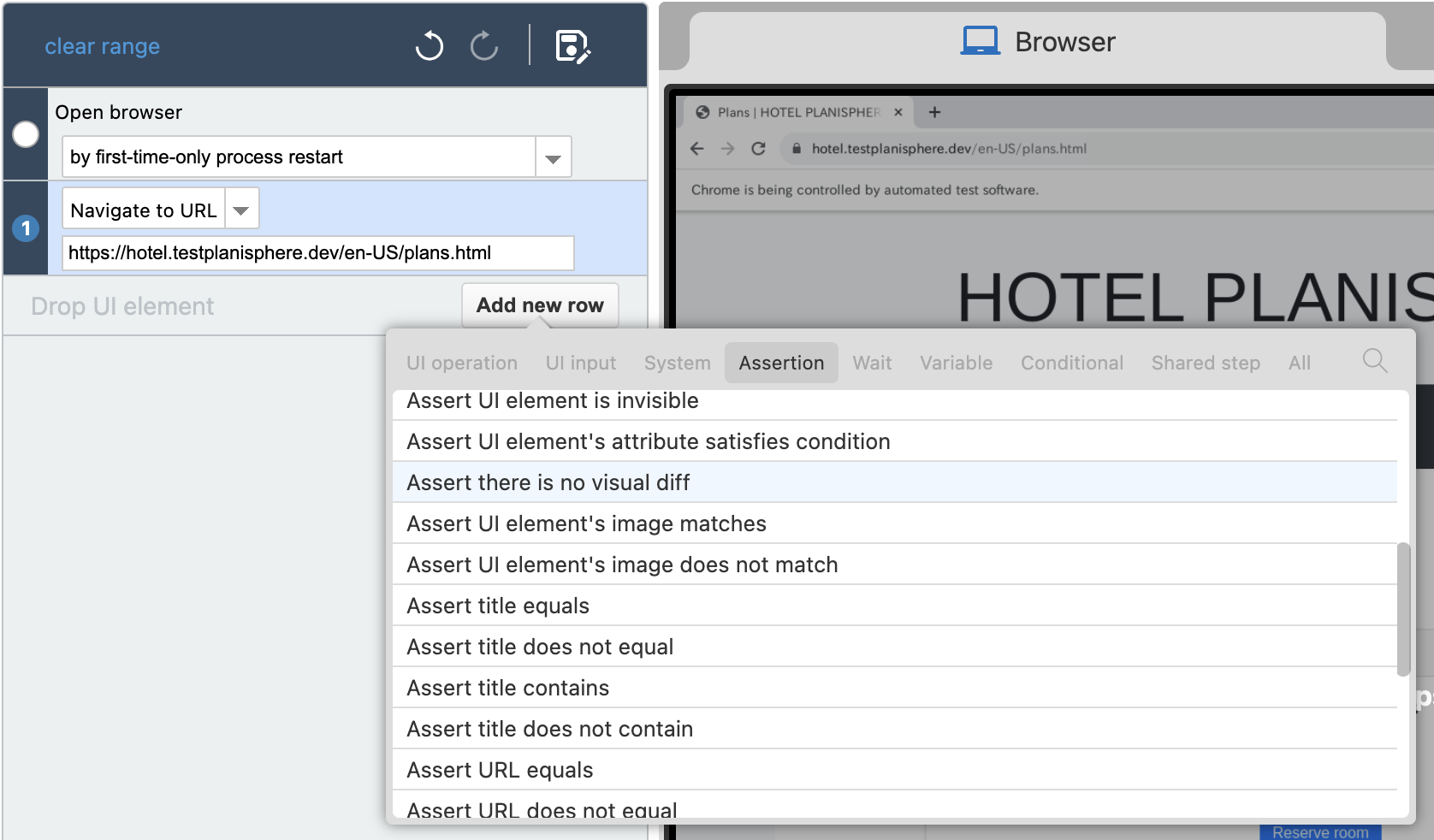Select the step 1 number marker
1434x840 pixels.
click(26, 228)
